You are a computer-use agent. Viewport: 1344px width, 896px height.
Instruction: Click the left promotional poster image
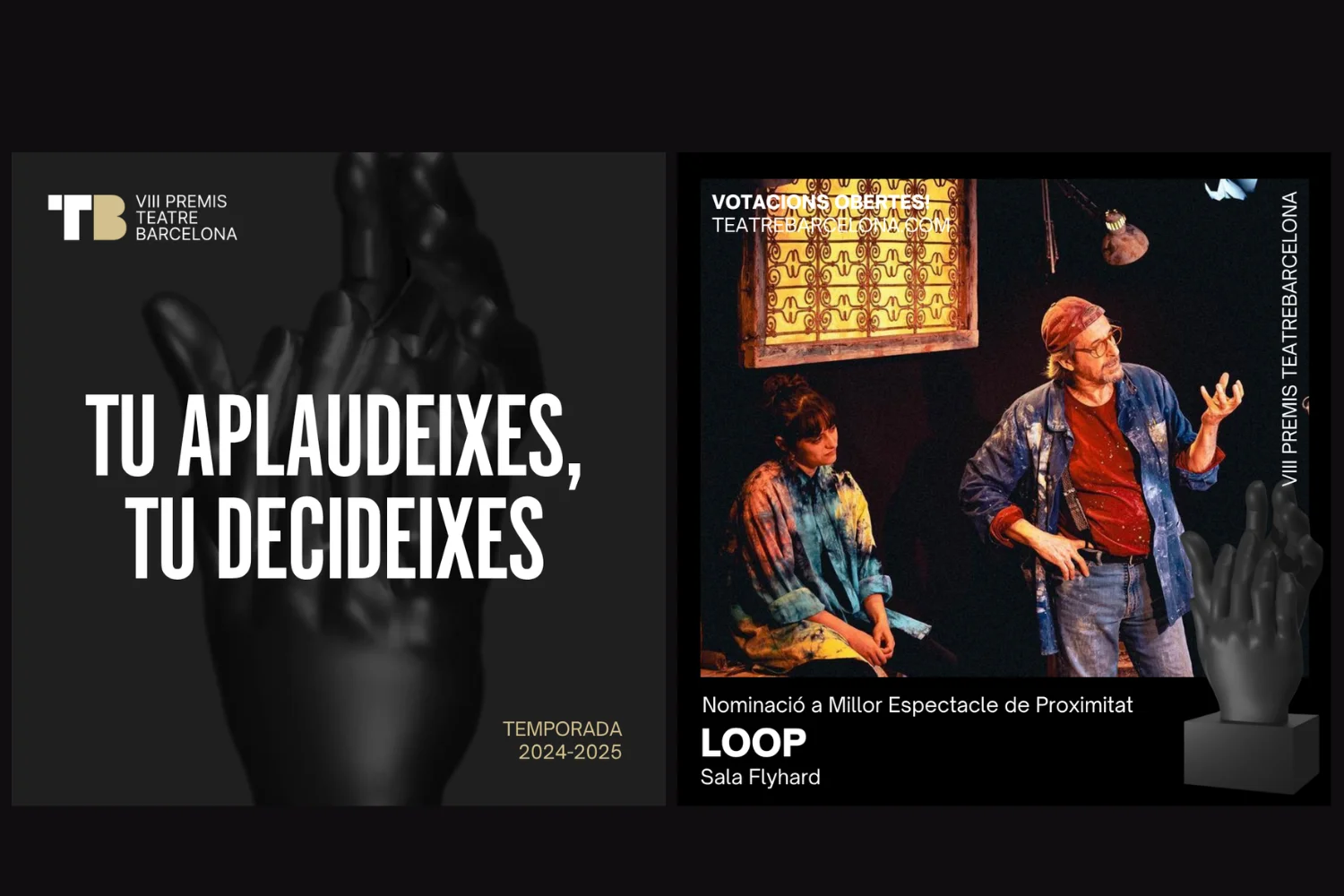click(339, 478)
